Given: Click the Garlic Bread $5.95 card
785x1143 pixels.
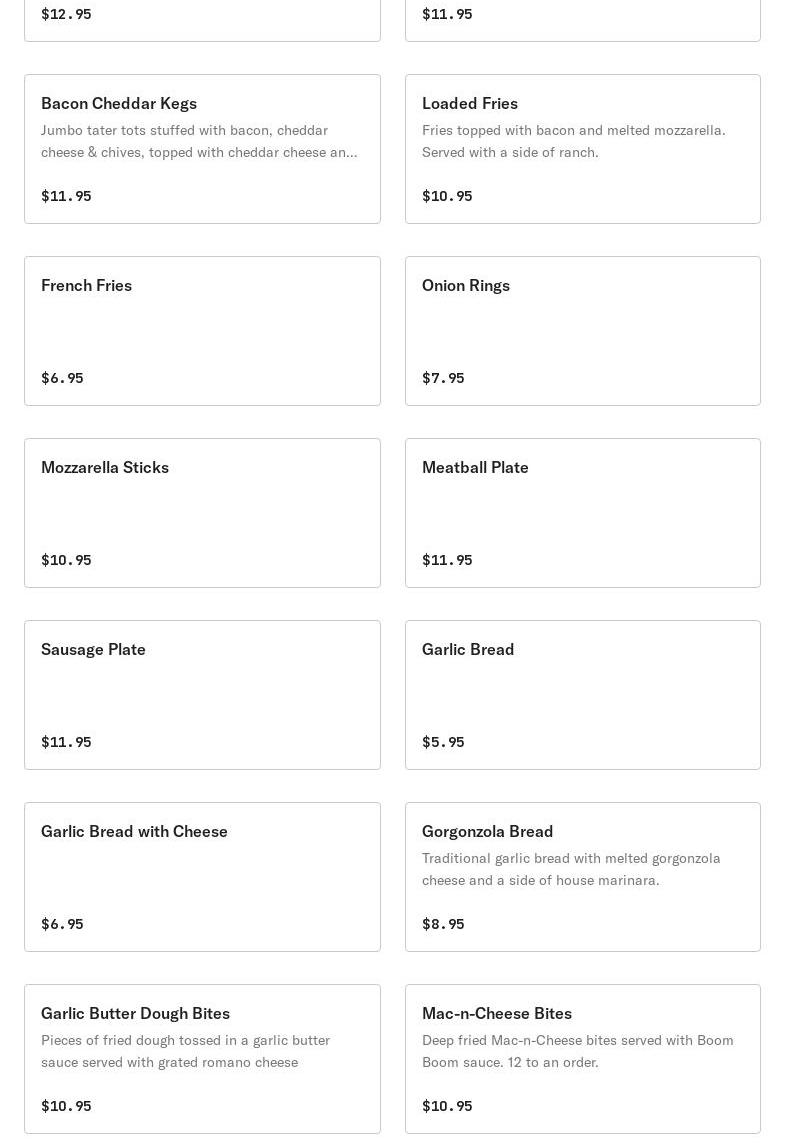Looking at the screenshot, I should tap(582, 695).
